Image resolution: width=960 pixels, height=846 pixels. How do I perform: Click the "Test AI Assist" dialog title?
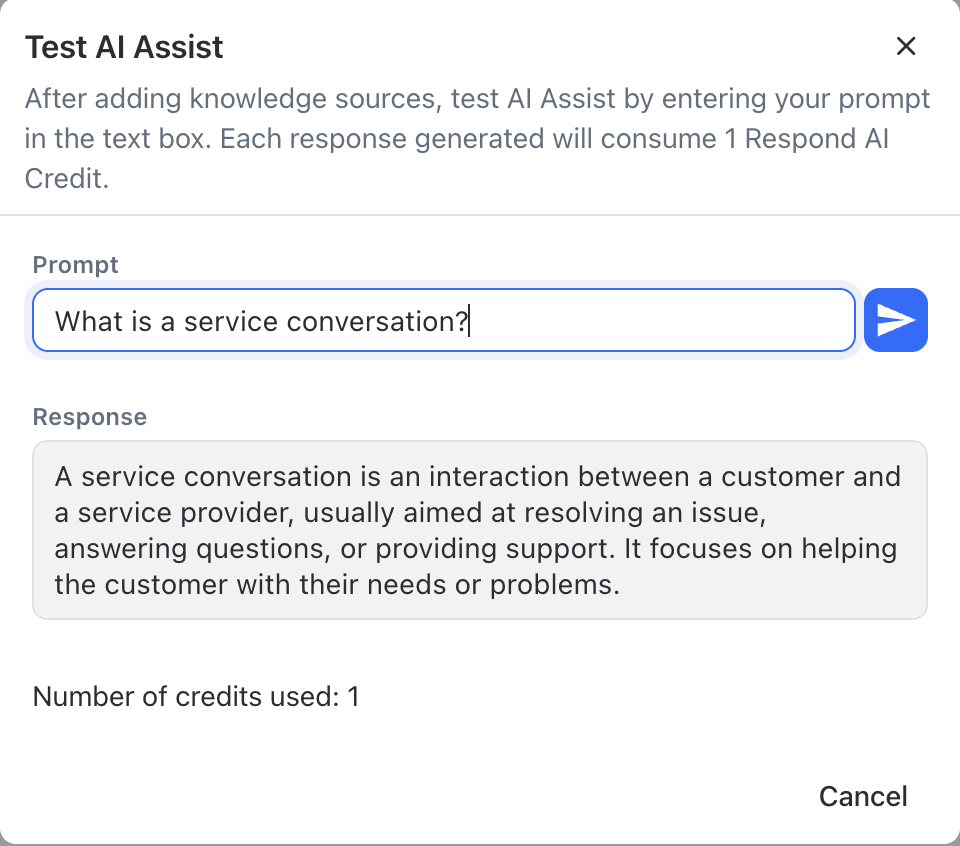tap(124, 47)
